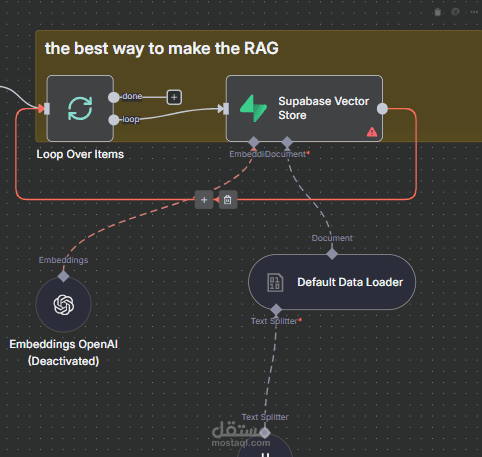The height and width of the screenshot is (457, 482).
Task: Click the red warning triangle on Supabase
Action: coord(372,132)
